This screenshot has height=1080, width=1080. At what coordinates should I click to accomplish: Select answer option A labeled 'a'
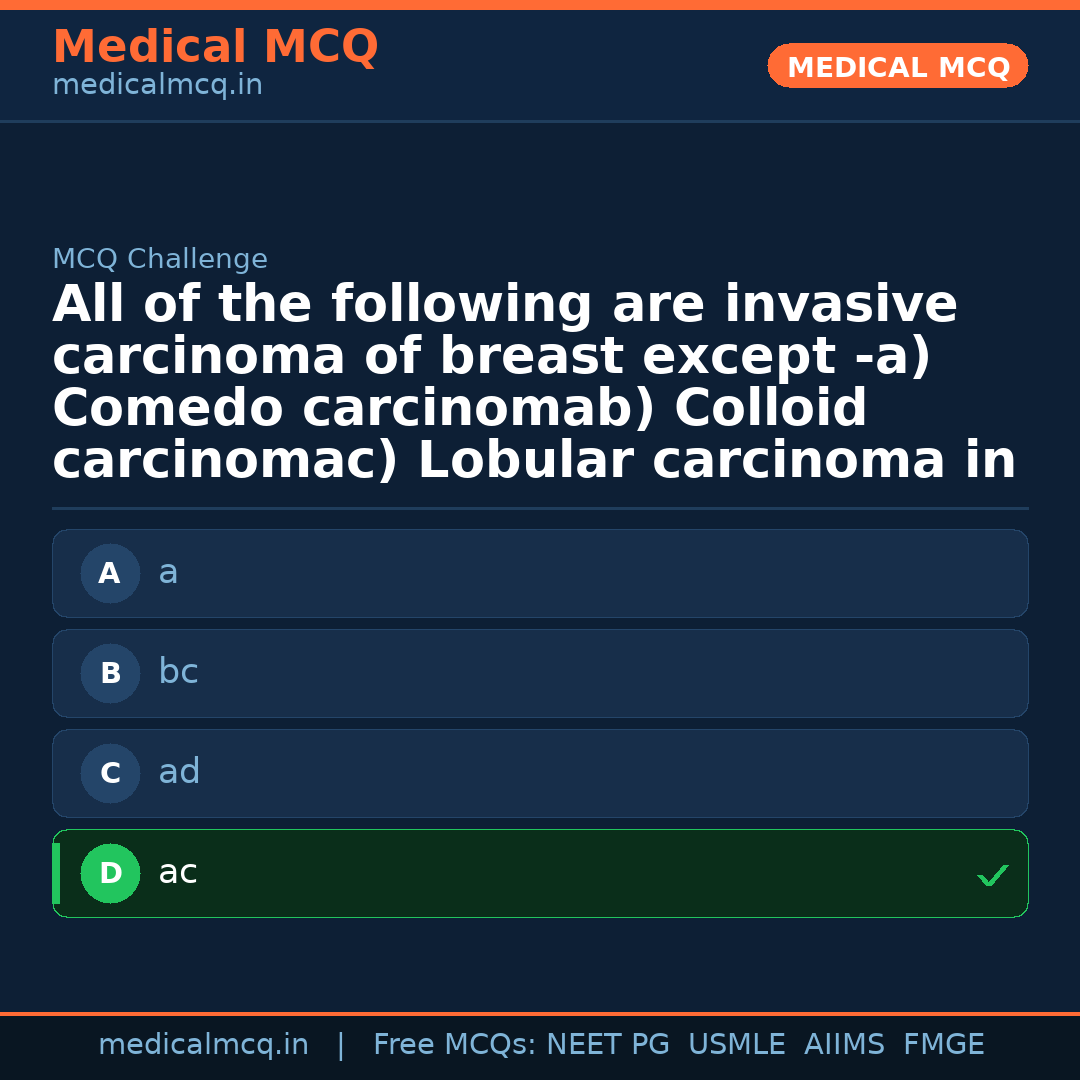[x=540, y=573]
